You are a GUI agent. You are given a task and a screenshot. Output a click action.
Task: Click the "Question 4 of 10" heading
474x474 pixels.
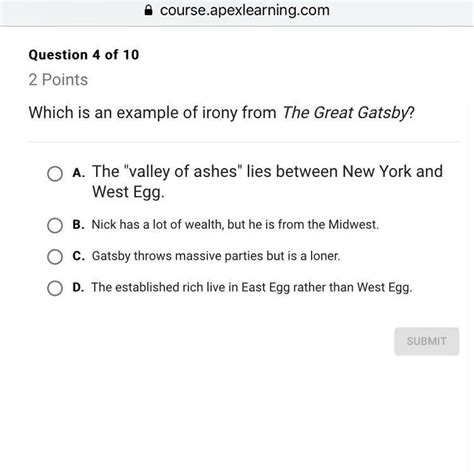(84, 55)
